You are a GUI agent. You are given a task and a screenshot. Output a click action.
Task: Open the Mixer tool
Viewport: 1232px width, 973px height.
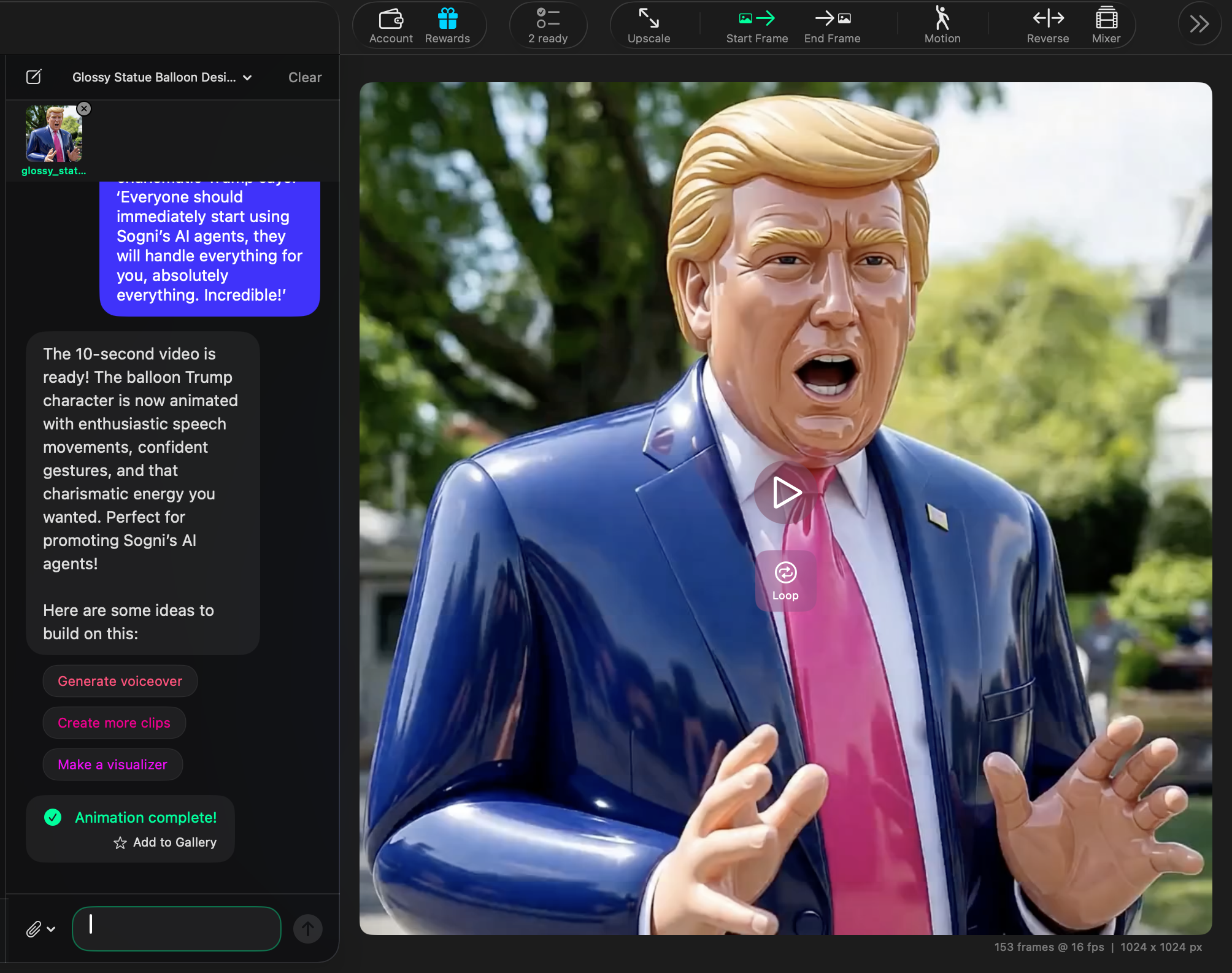[1106, 25]
